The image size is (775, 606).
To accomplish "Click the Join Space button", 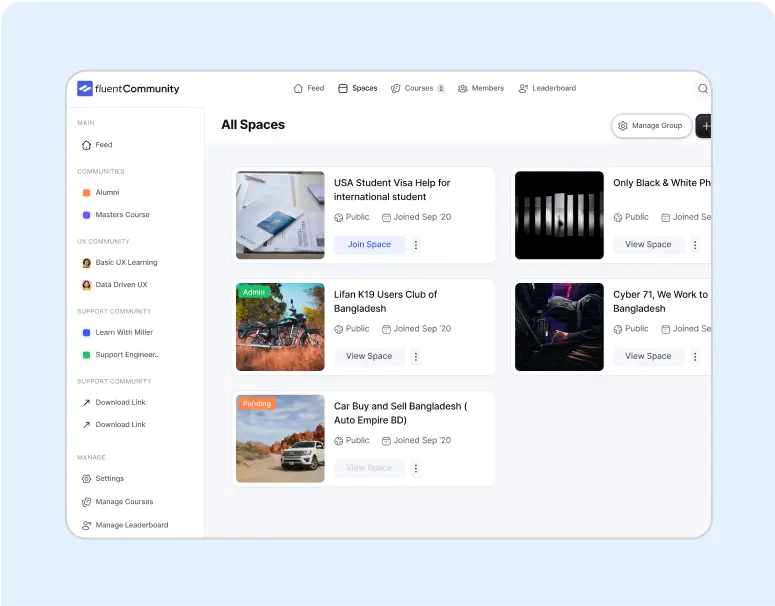I will [369, 245].
